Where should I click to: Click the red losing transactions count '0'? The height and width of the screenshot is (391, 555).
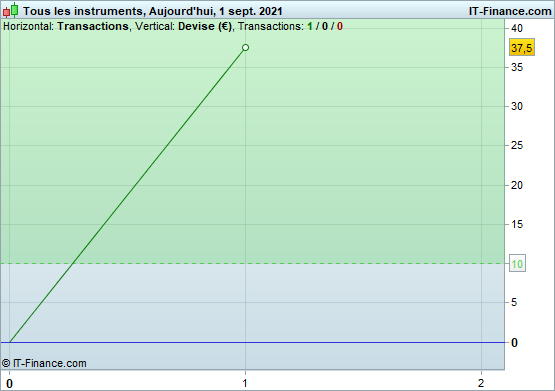340,26
